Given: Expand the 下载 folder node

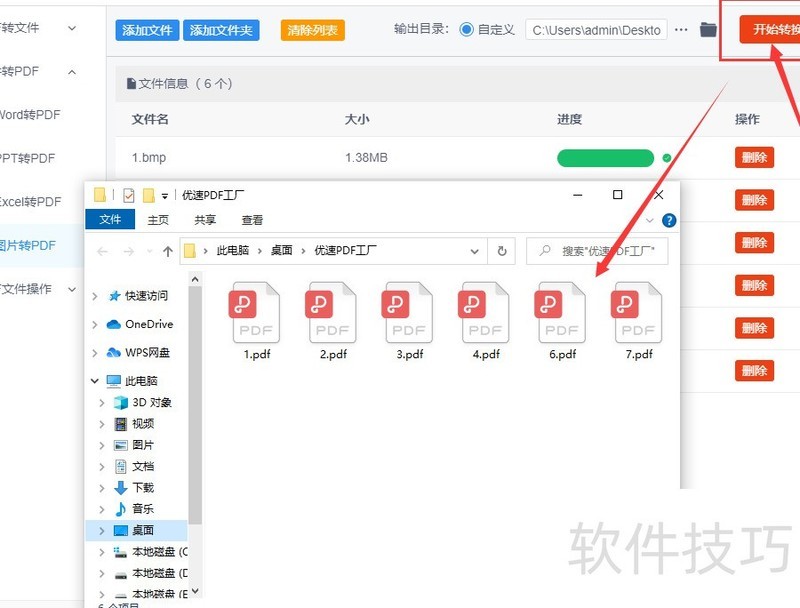Looking at the screenshot, I should click(101, 488).
